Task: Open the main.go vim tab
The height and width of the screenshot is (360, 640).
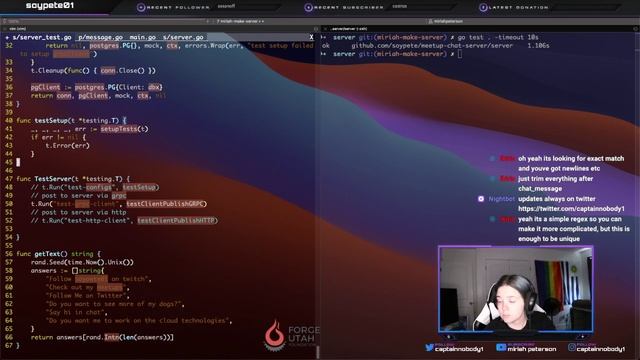Action: (142, 37)
